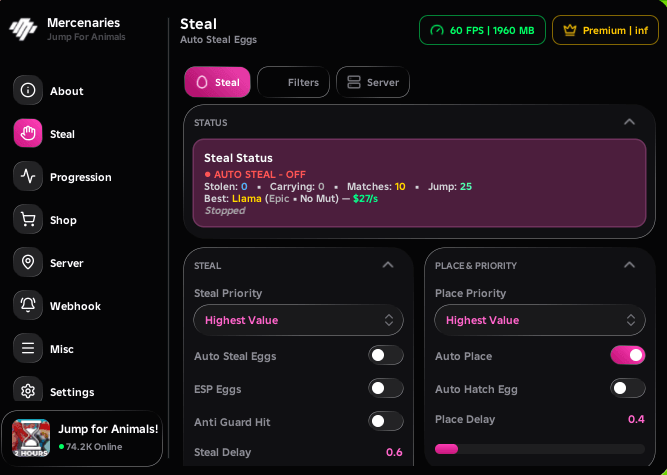Click the Premium crown icon

[x=570, y=30]
